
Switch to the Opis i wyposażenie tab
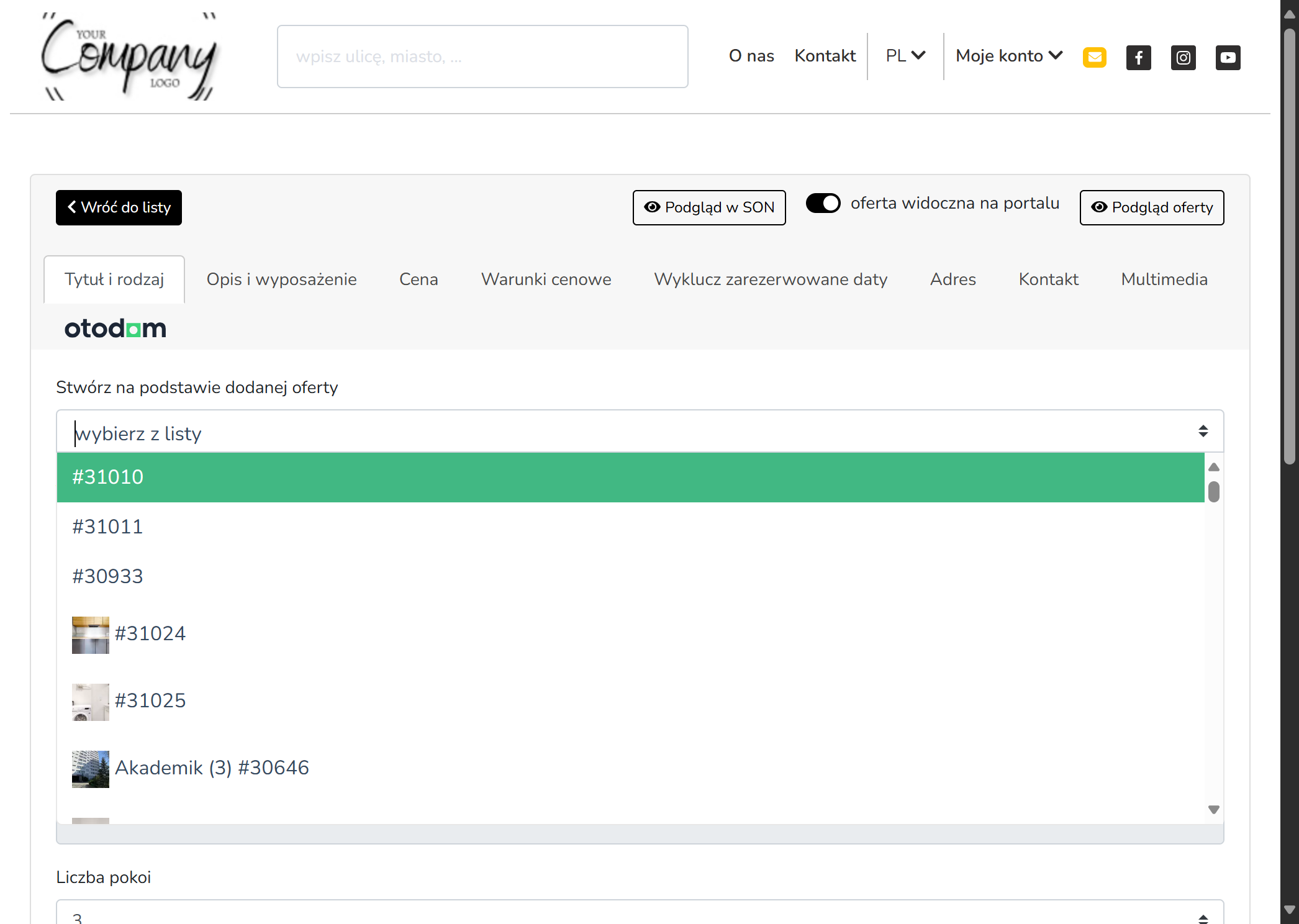pos(282,279)
